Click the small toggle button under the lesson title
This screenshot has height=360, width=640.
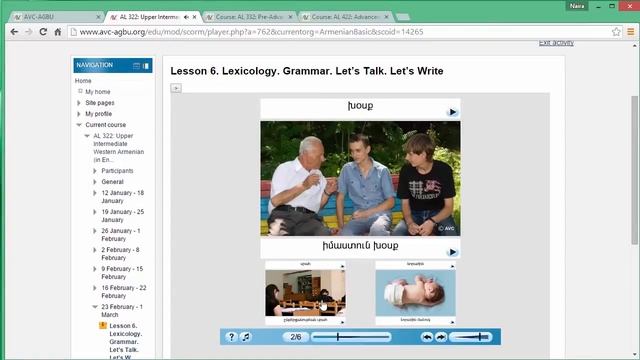pos(176,88)
